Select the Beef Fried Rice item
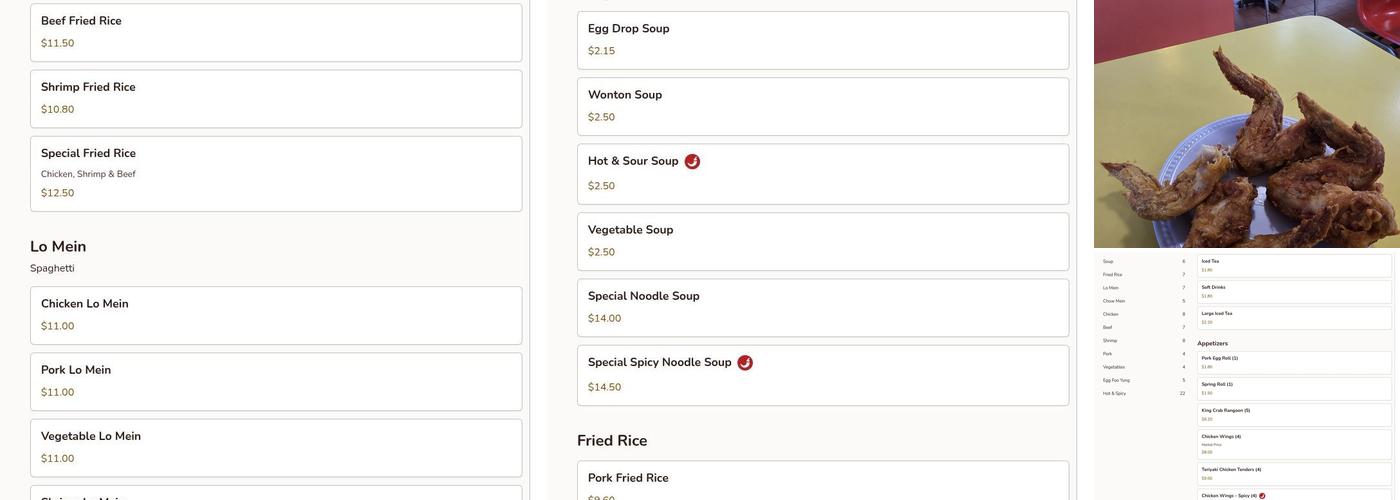 [x=276, y=32]
